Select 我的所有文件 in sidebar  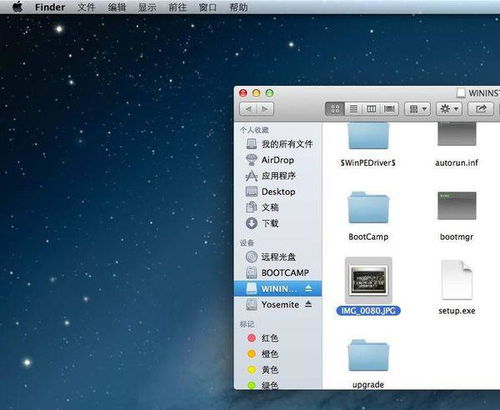coord(279,144)
